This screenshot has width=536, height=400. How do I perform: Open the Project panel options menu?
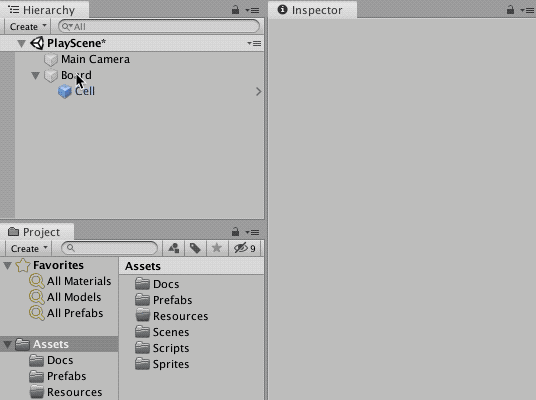pos(253,232)
